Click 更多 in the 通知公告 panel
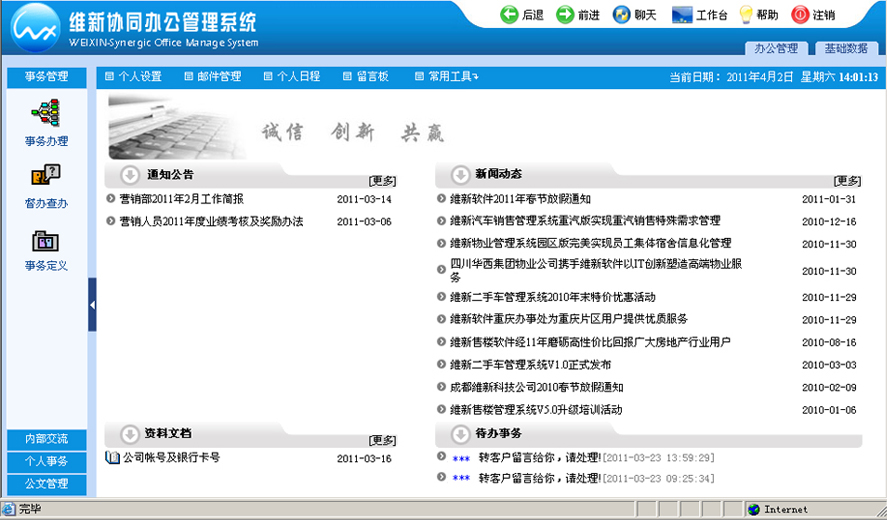This screenshot has height=521, width=887. [x=382, y=181]
